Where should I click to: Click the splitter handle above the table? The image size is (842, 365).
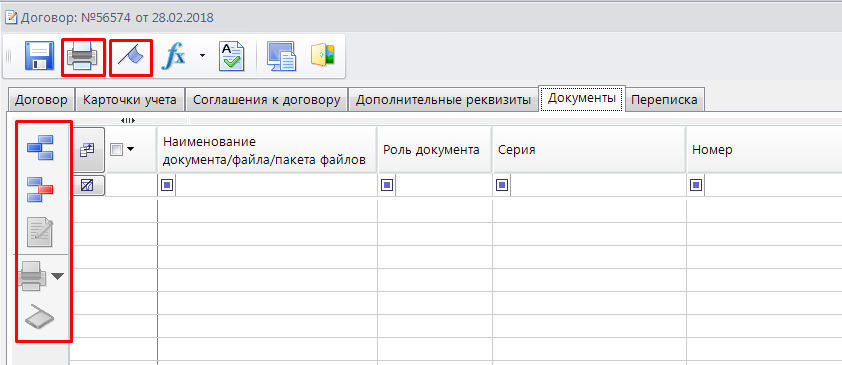tap(128, 120)
